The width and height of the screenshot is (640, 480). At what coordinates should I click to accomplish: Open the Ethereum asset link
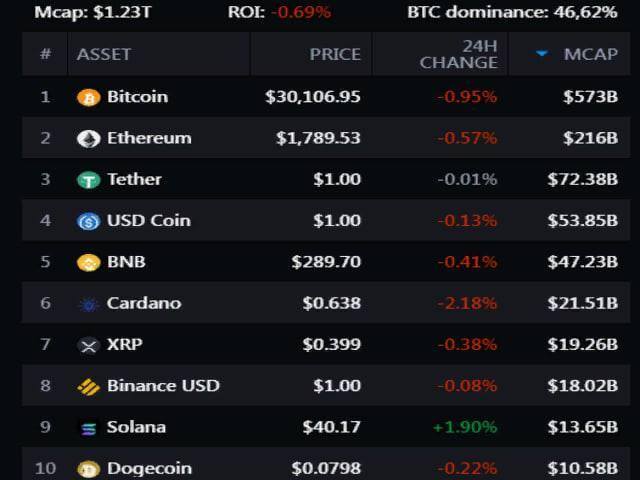pyautogui.click(x=149, y=138)
